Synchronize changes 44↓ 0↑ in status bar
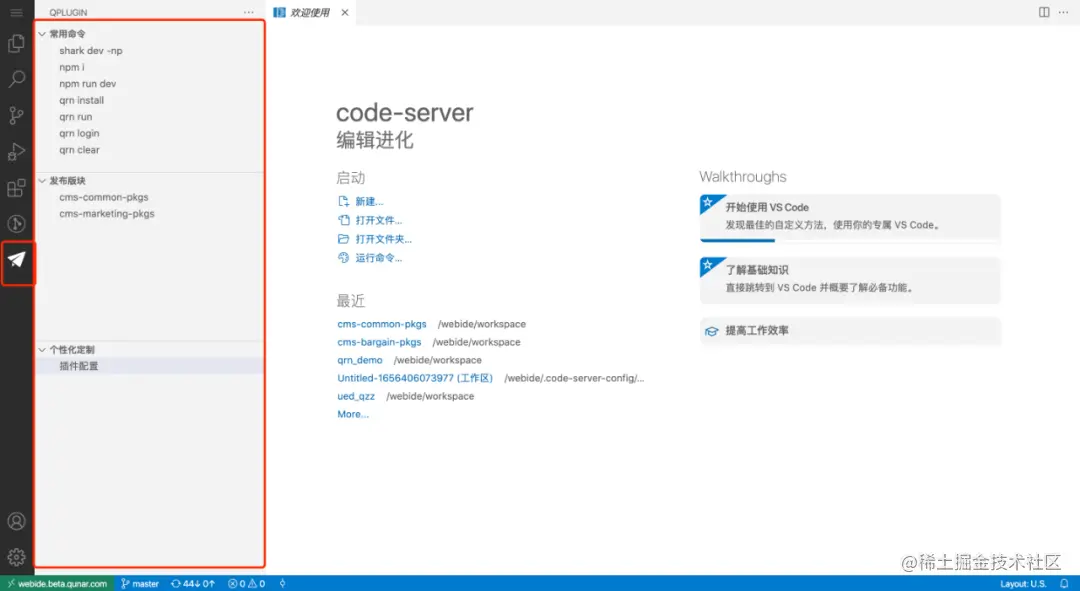 193,583
